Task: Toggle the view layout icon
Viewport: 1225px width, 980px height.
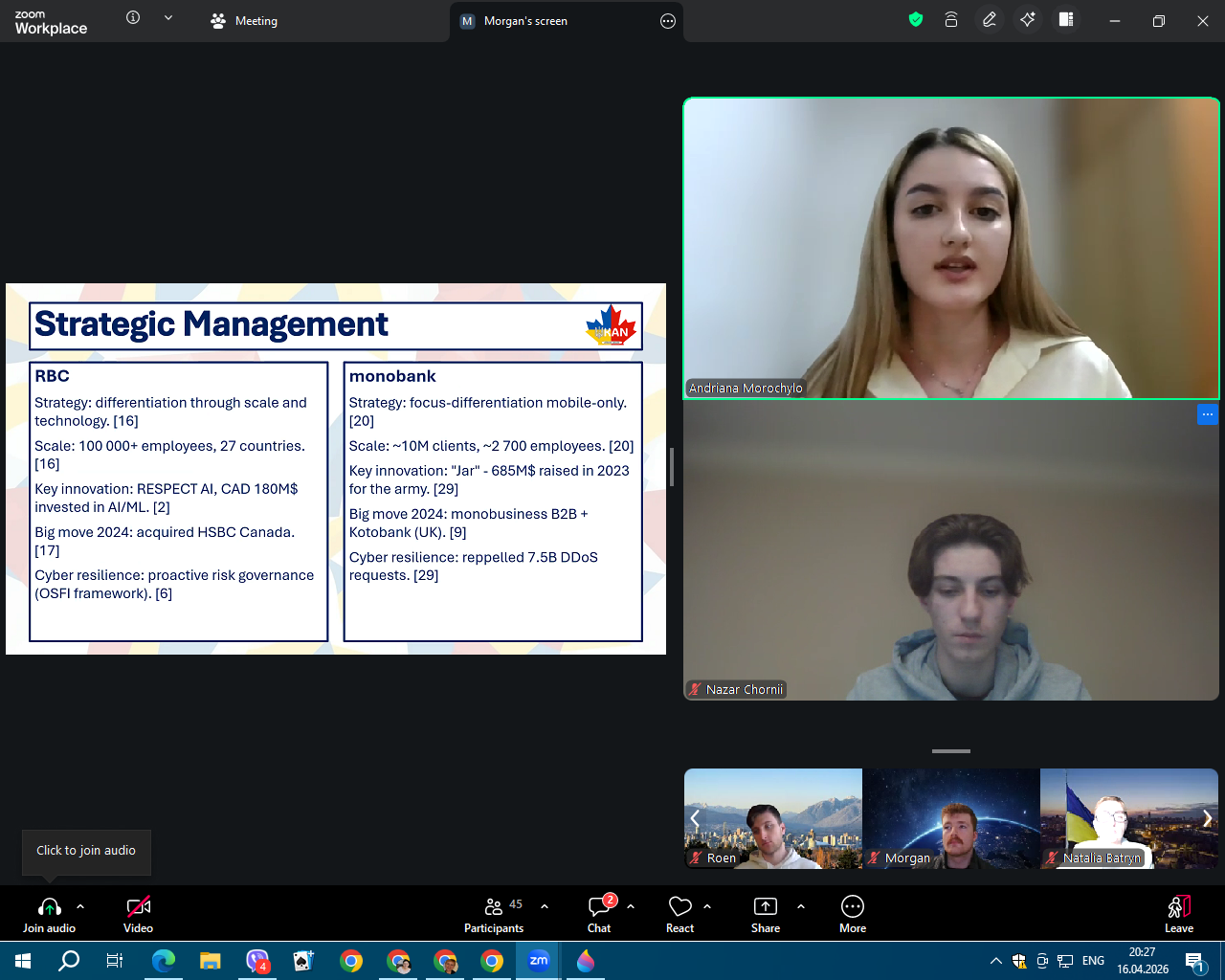Action: 1066,20
